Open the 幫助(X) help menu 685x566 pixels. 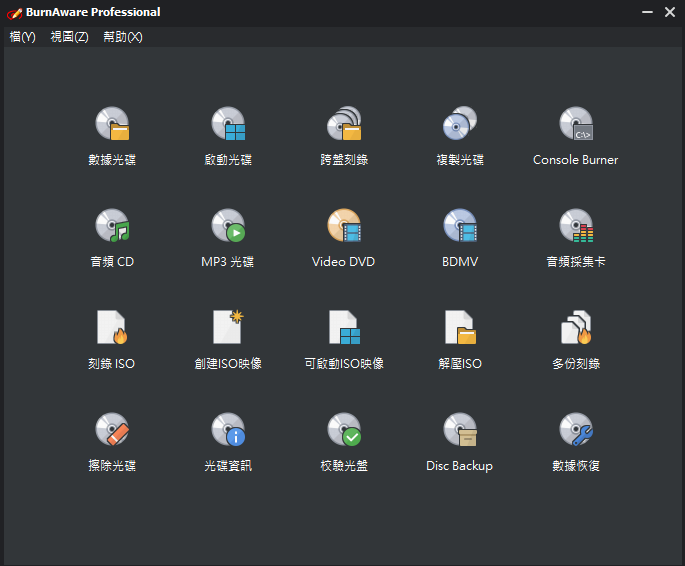coord(123,37)
